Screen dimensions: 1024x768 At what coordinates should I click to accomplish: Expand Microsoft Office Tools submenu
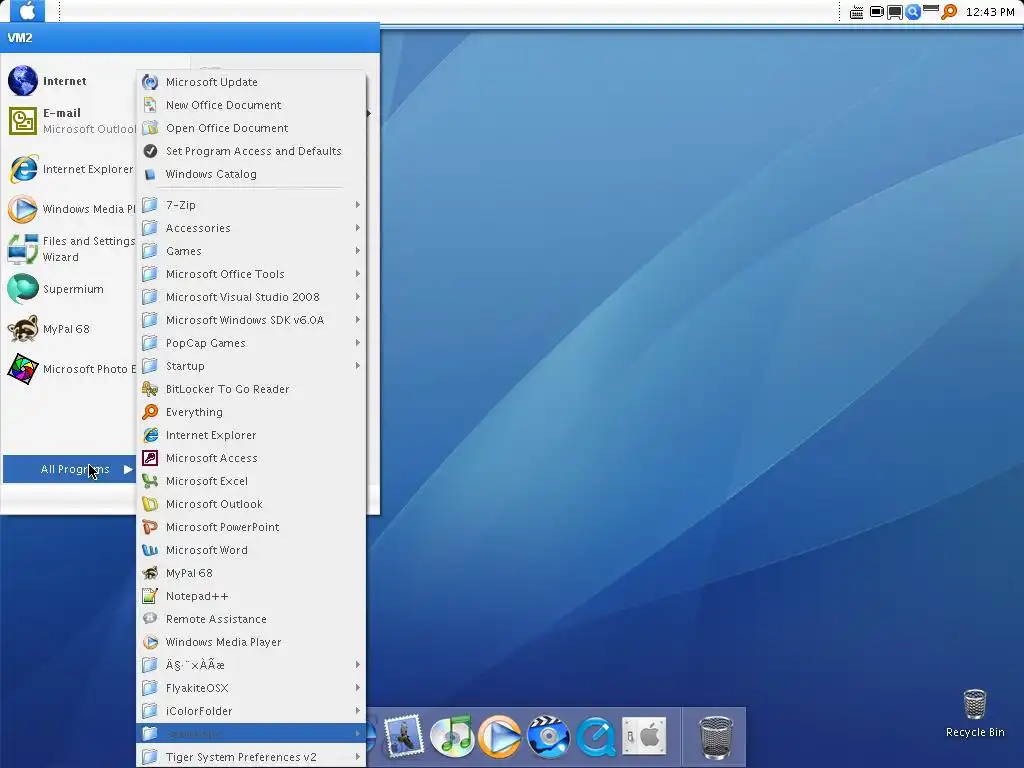point(251,274)
